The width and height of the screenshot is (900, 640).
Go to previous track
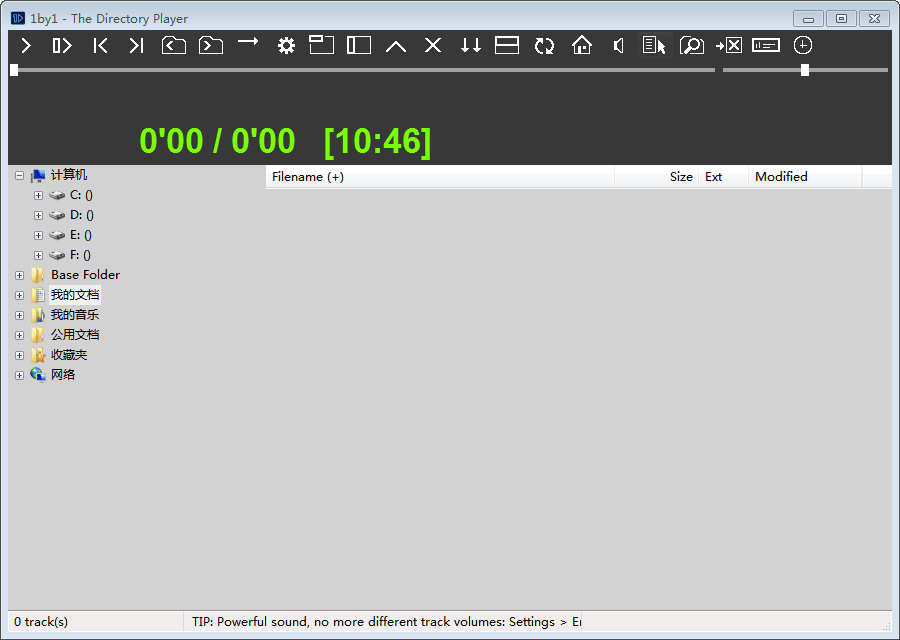[x=100, y=45]
